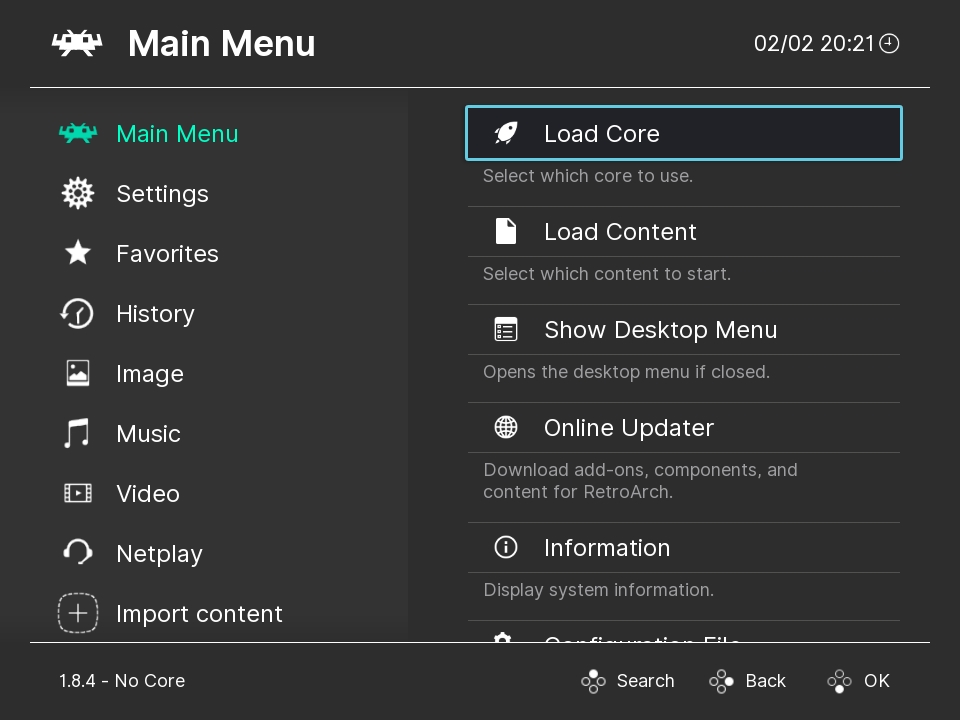Click the globe icon for Online Updater
Image resolution: width=960 pixels, height=720 pixels.
click(505, 427)
